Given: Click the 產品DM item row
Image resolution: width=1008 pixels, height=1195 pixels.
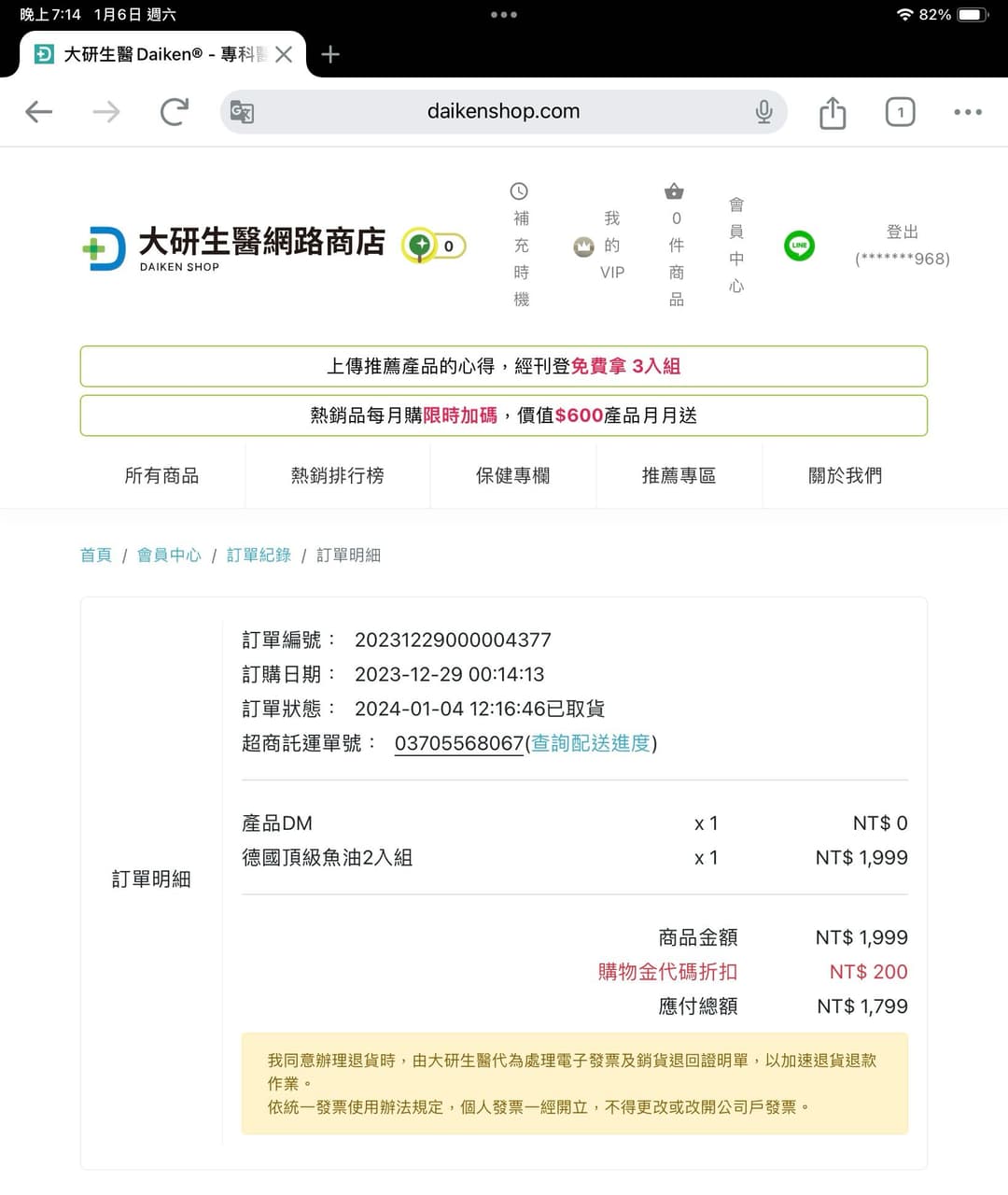Looking at the screenshot, I should [574, 823].
